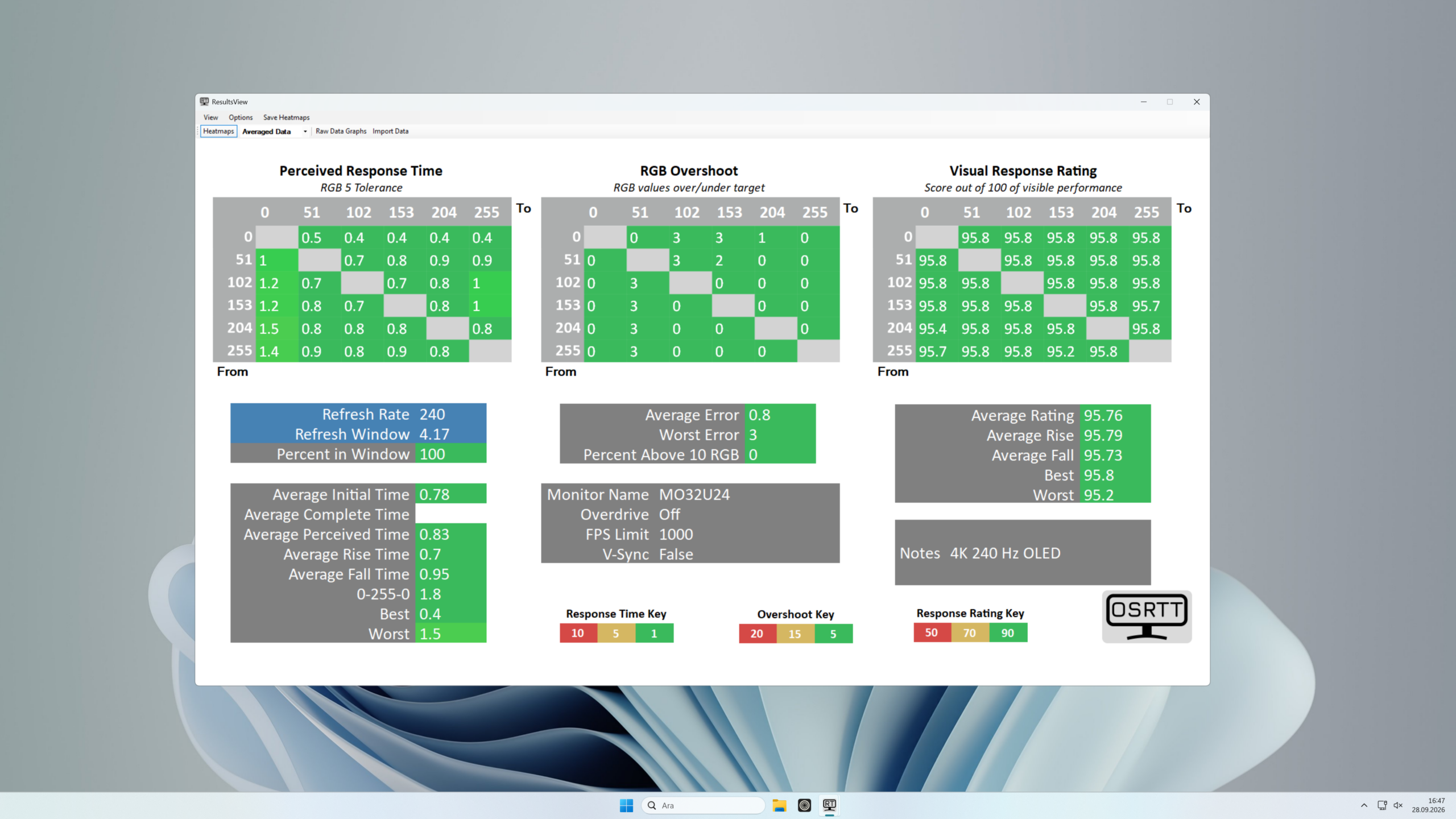The image size is (1456, 819).
Task: Click the Perceived Response Time heading
Action: [361, 171]
